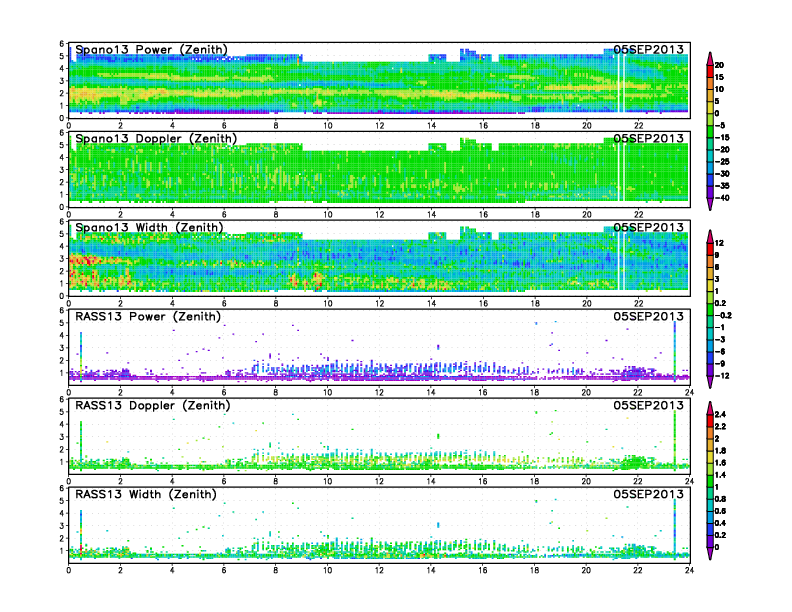
Task: Click the "5" y-axis tick of RASS13 Power panel
Action: [62, 323]
